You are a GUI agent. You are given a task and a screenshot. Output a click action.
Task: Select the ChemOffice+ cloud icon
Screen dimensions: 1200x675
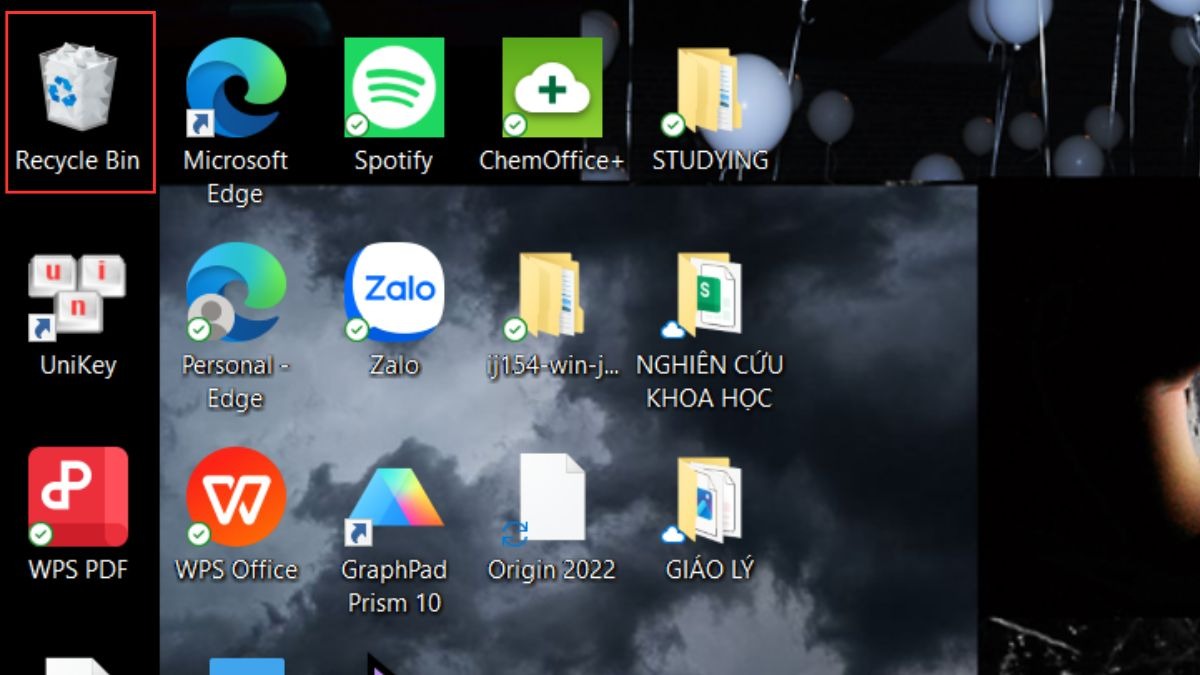tap(552, 87)
